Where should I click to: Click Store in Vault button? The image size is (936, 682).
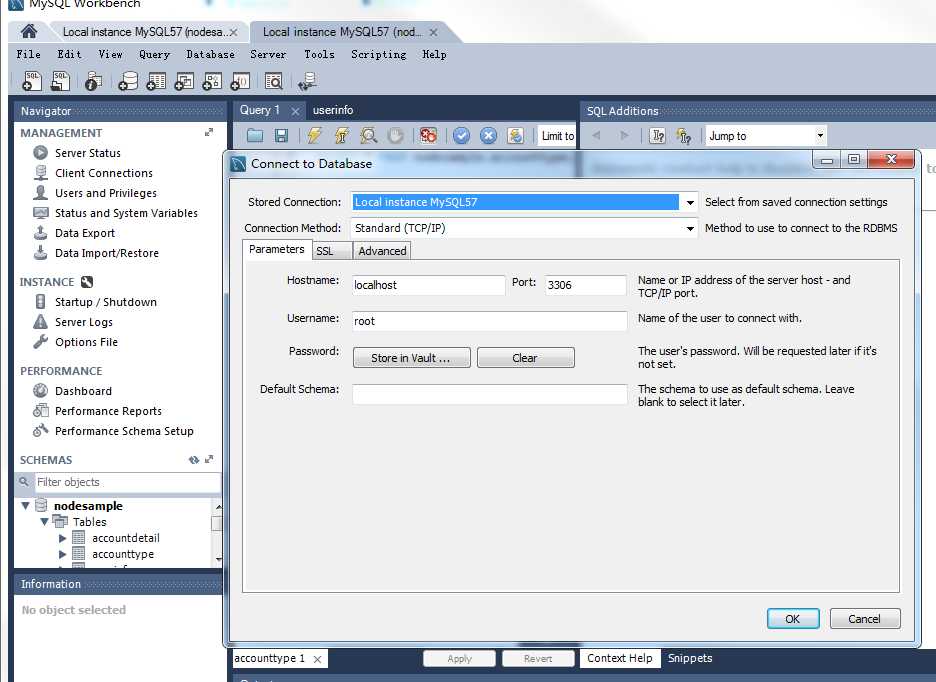(411, 358)
